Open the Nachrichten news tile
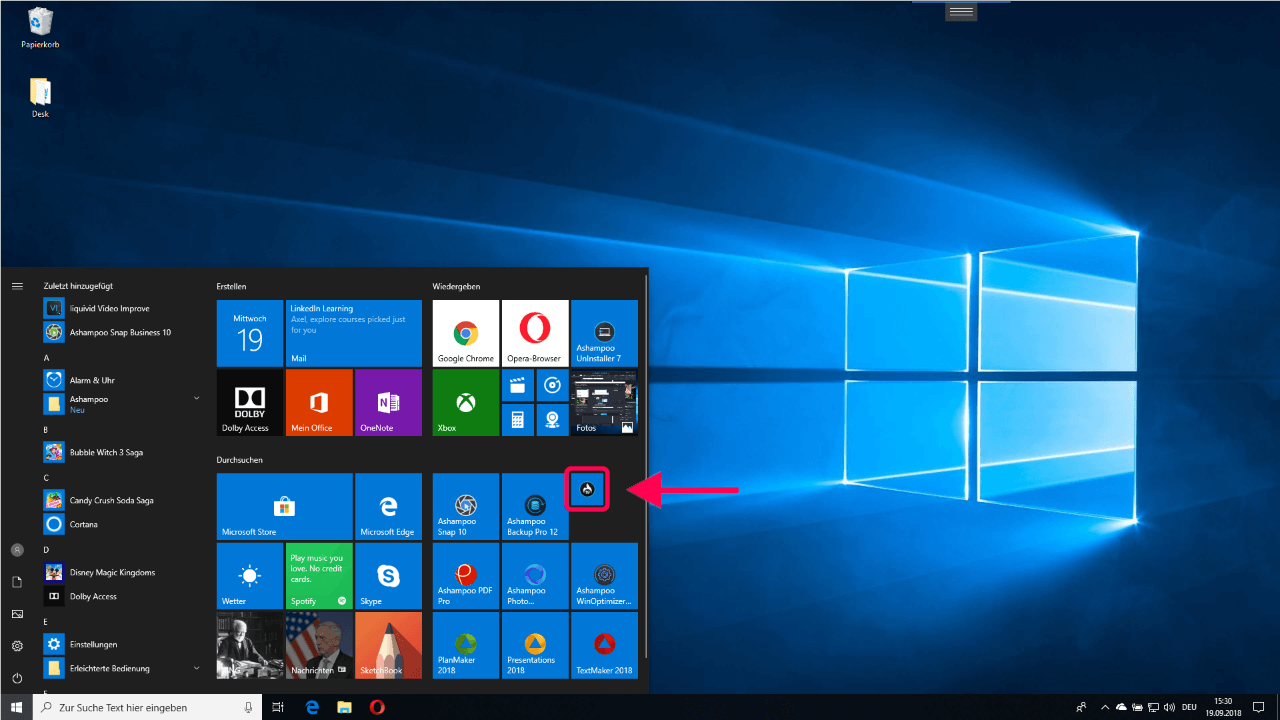Viewport: 1280px width, 720px height. (x=319, y=646)
